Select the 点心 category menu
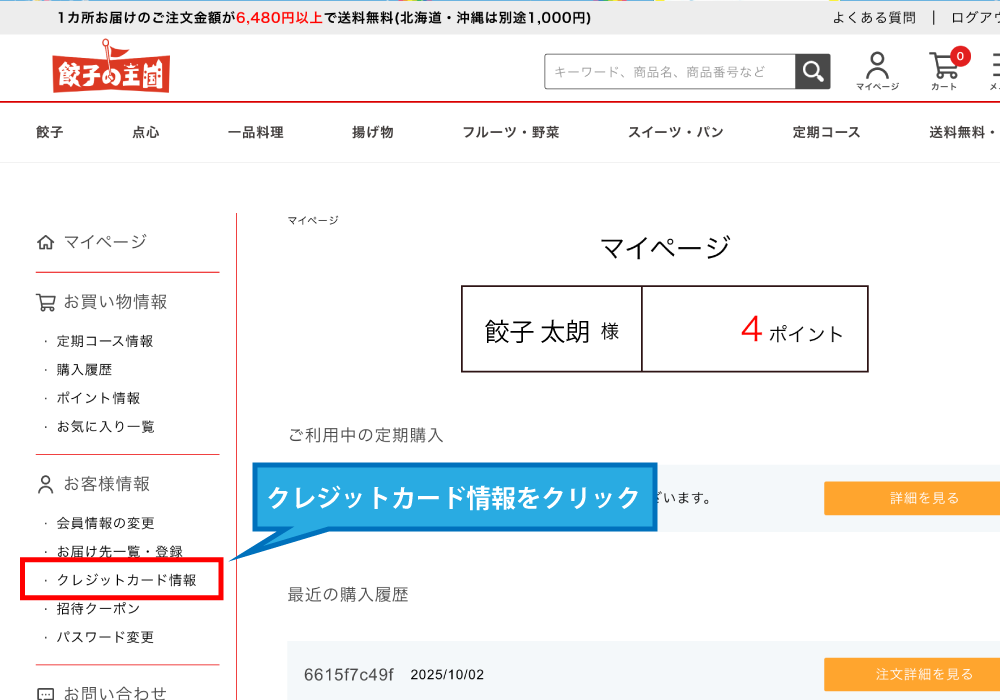 click(146, 132)
